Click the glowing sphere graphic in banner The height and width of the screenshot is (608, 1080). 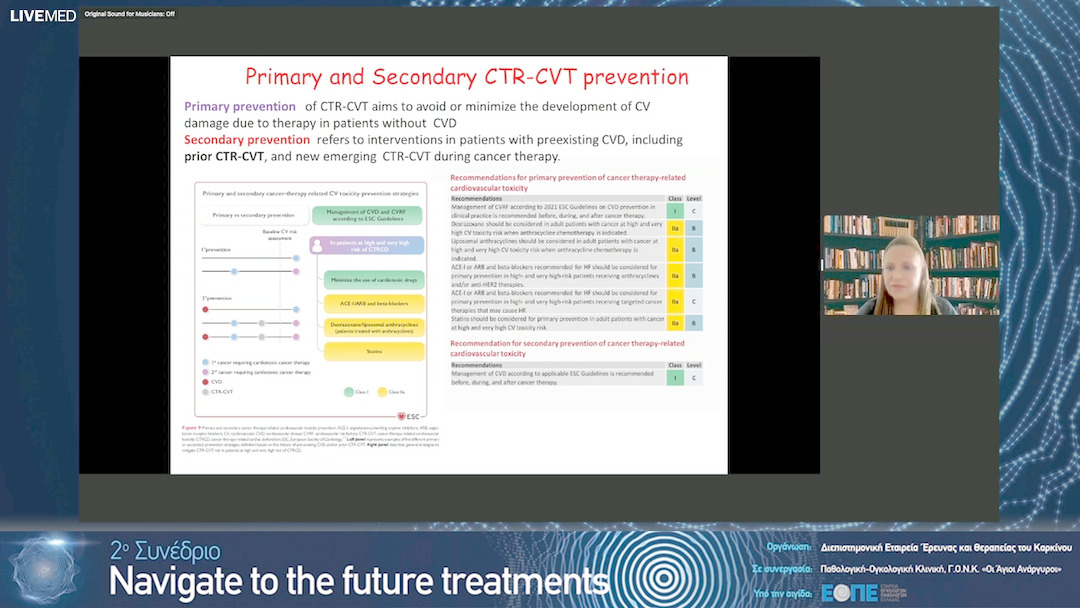46,570
